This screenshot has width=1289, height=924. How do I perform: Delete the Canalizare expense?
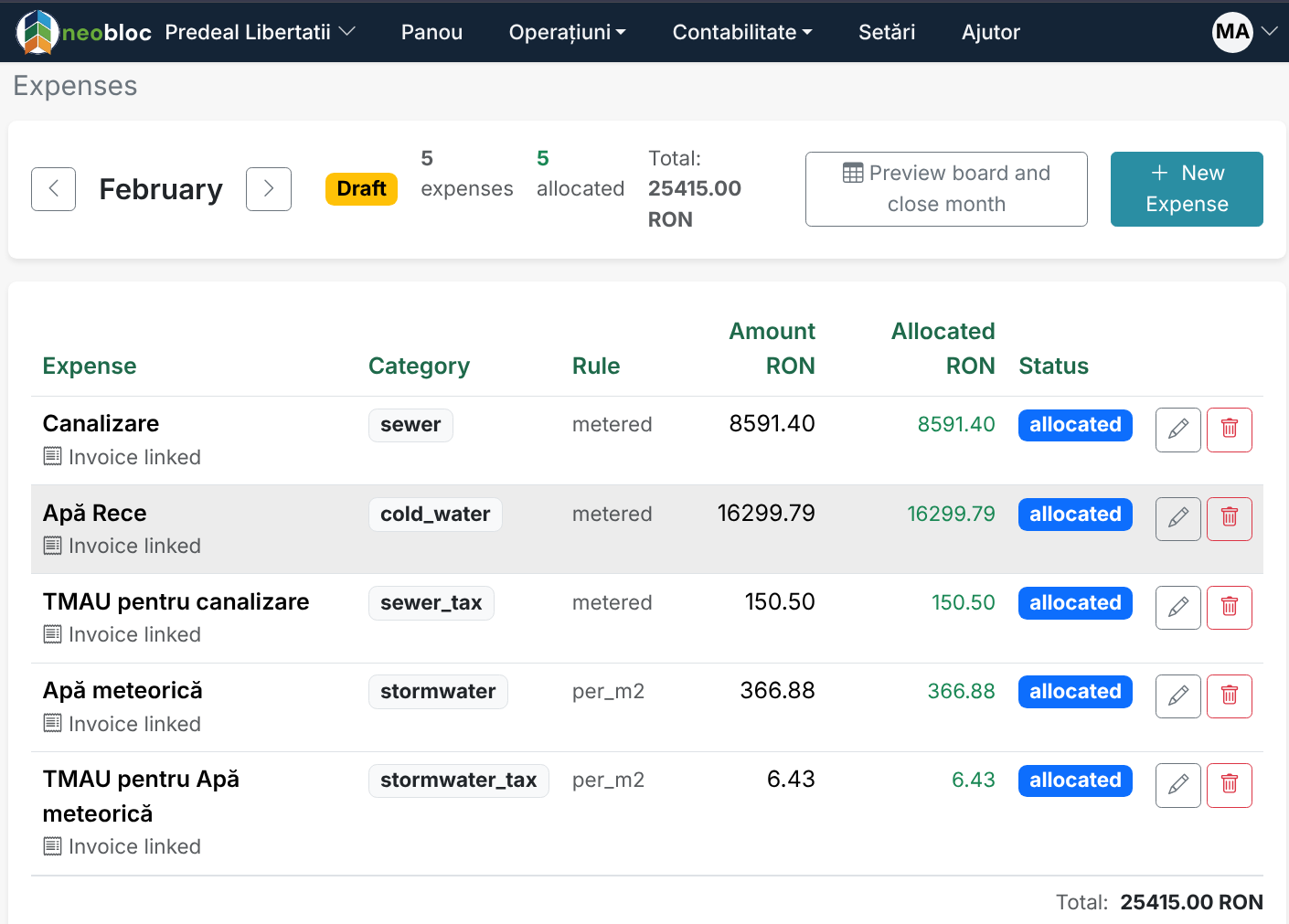(x=1230, y=430)
